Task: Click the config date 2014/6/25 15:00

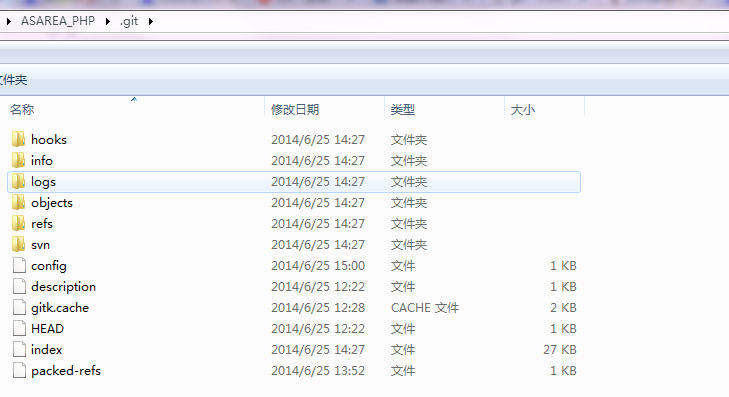Action: coord(318,265)
